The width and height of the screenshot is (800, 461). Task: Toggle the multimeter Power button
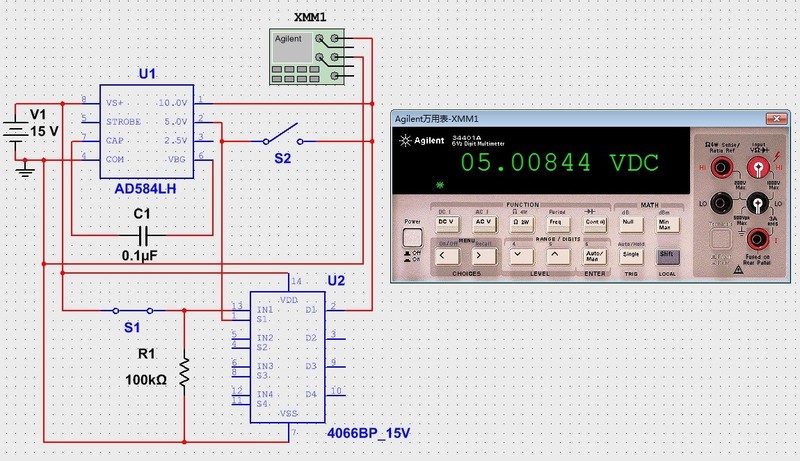pos(412,239)
